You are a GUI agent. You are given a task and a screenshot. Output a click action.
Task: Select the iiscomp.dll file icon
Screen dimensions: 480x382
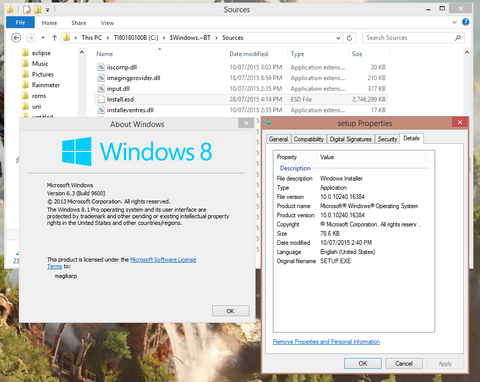[101, 67]
